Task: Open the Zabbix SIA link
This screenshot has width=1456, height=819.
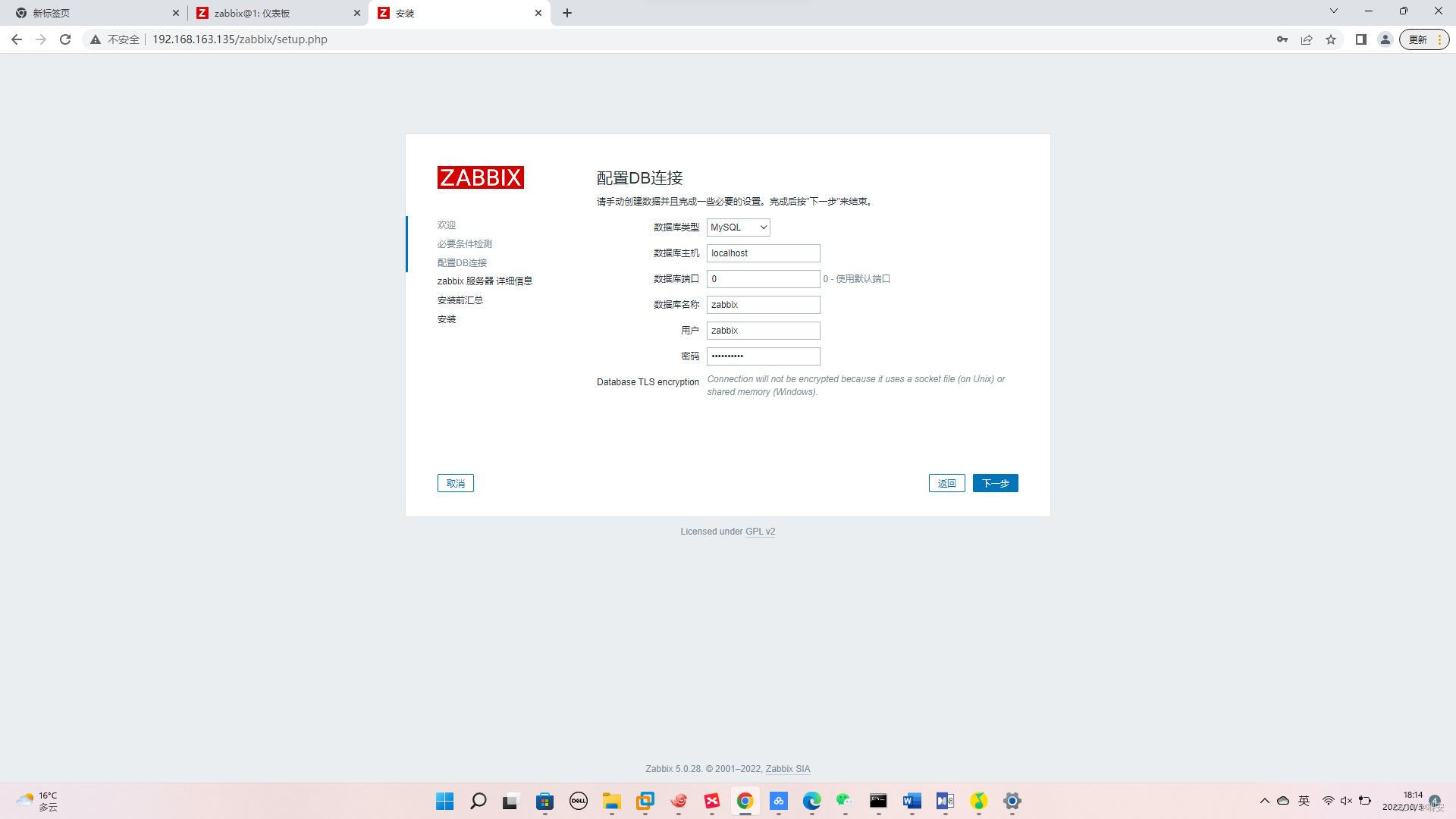Action: 787,769
